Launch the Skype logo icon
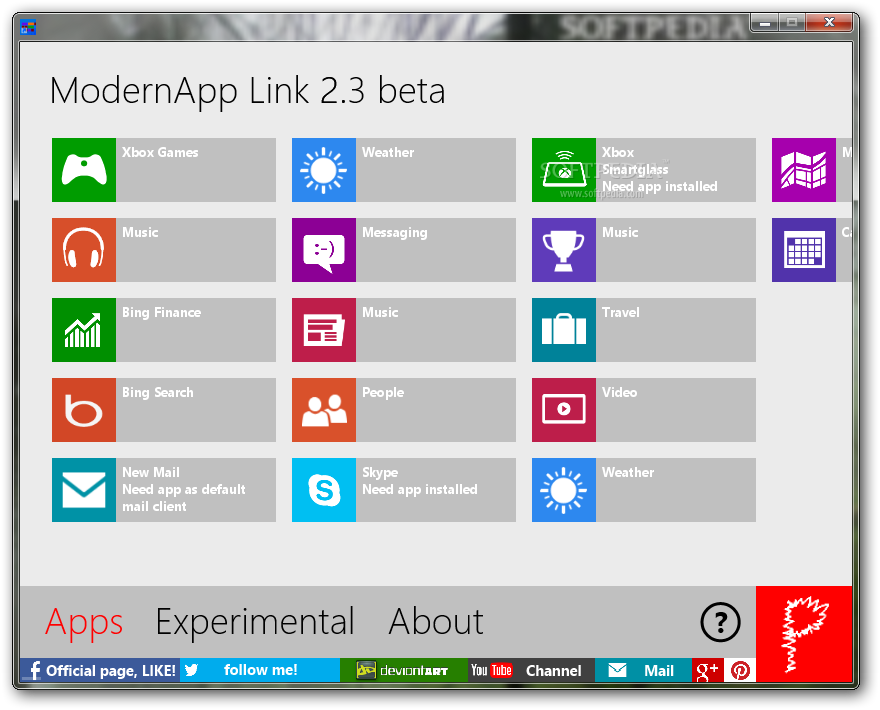 (324, 490)
